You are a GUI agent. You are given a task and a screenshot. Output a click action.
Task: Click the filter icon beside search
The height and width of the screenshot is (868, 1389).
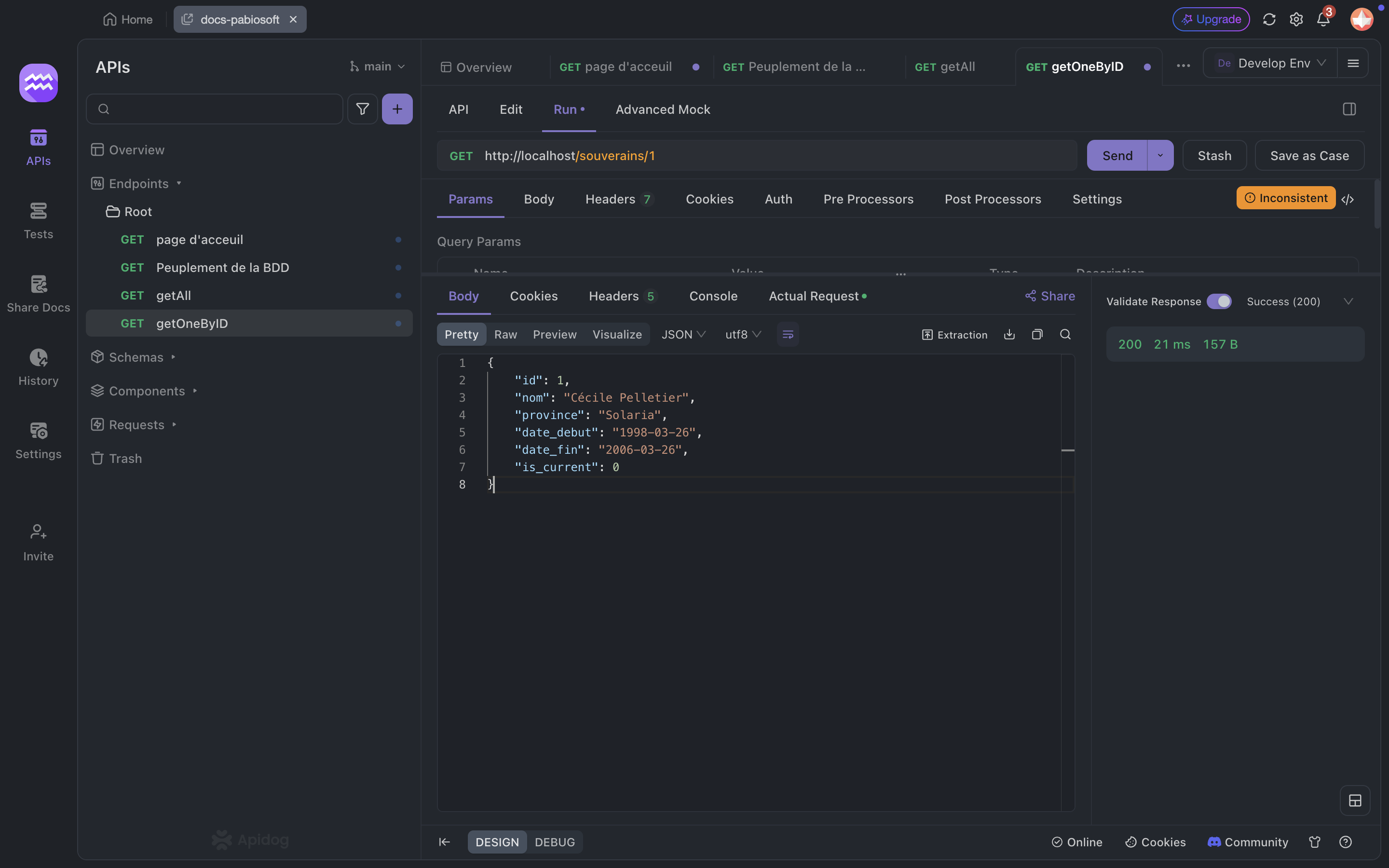(362, 109)
